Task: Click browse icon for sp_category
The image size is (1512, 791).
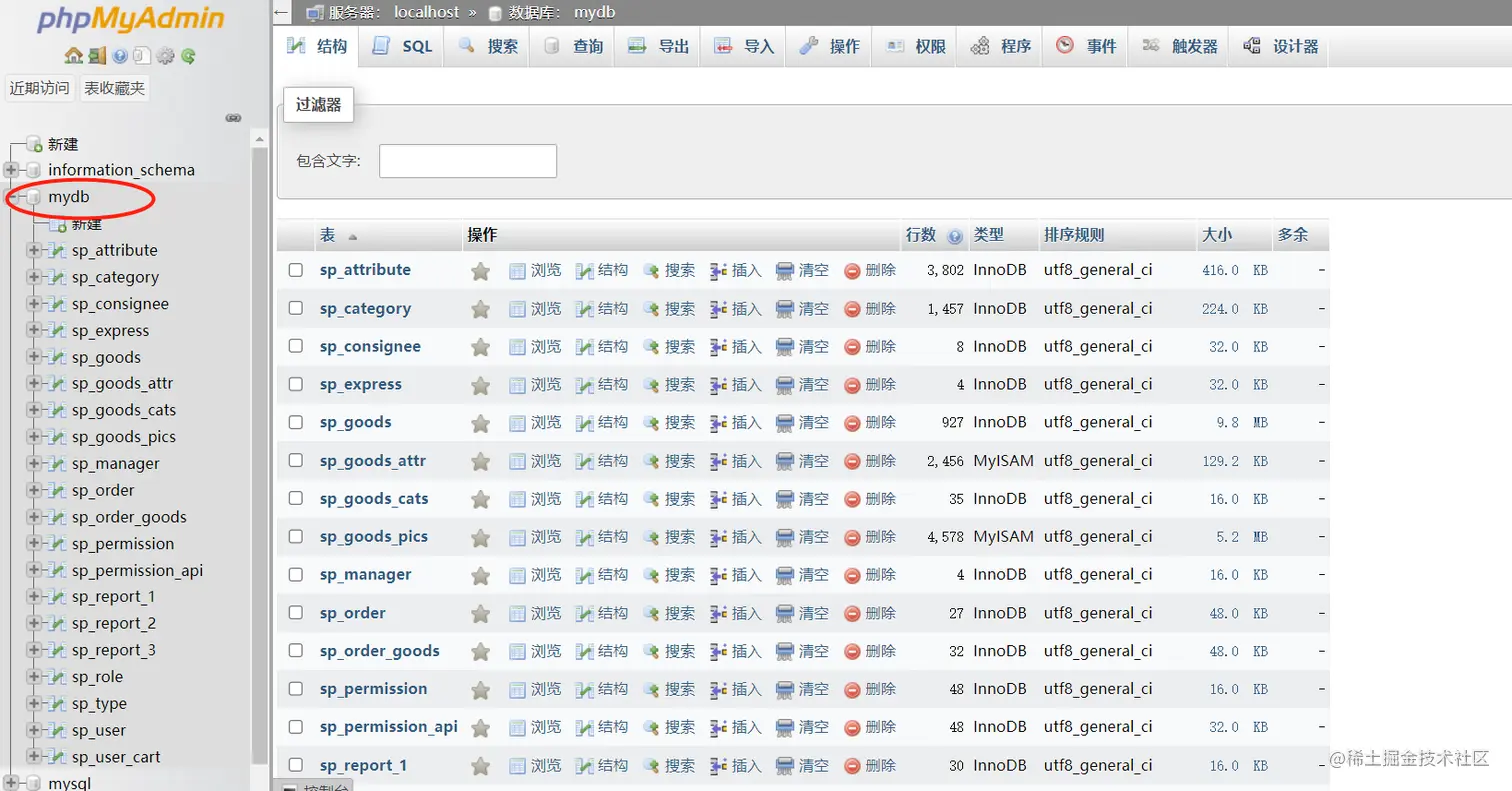Action: pos(517,309)
